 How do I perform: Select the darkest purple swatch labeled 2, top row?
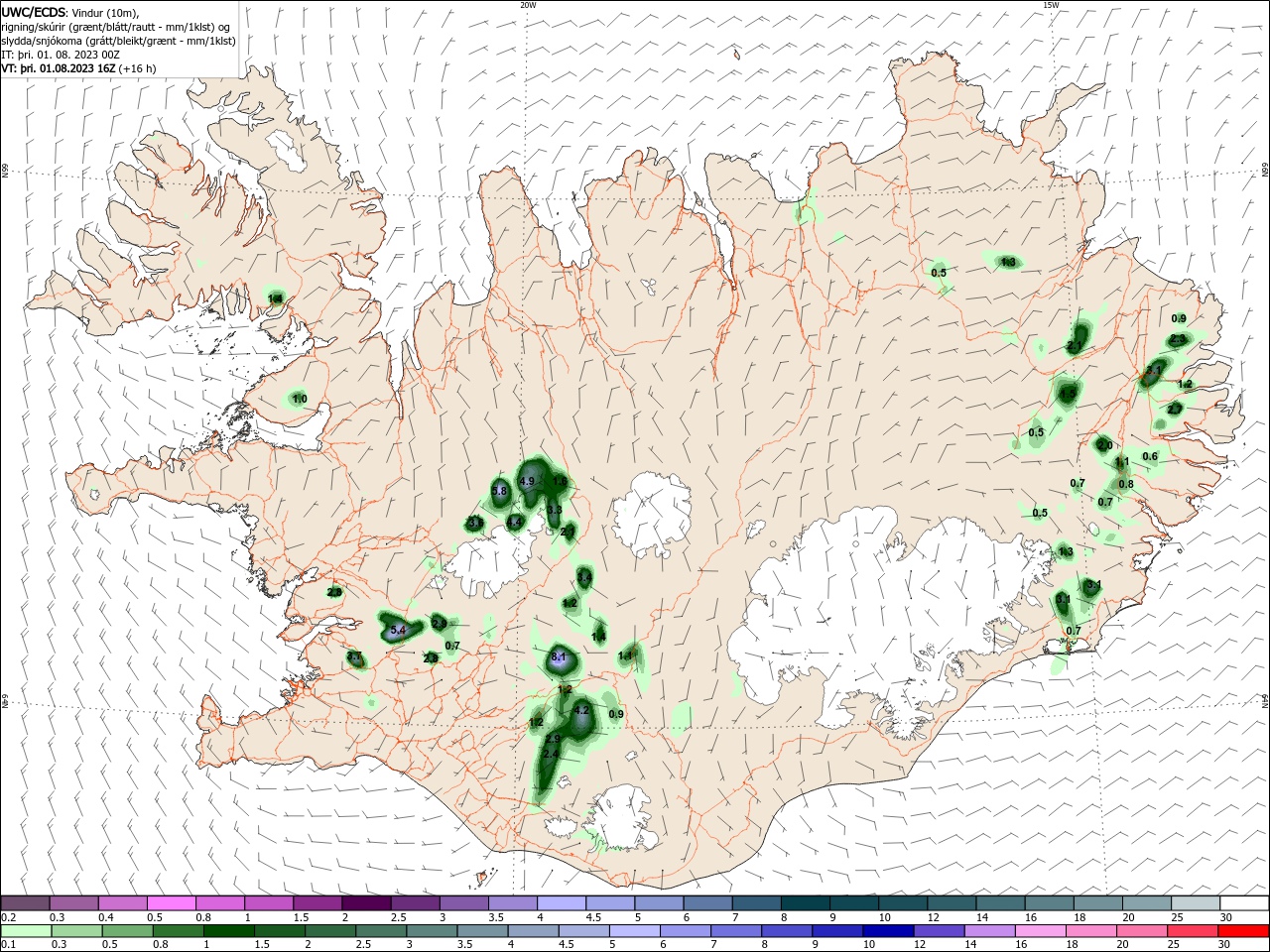[x=366, y=903]
